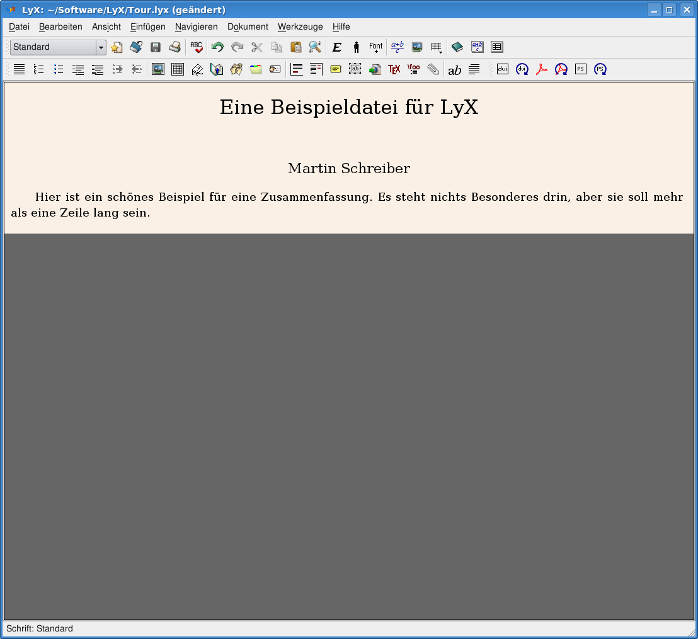Open the Werkzeuge menu

point(300,27)
